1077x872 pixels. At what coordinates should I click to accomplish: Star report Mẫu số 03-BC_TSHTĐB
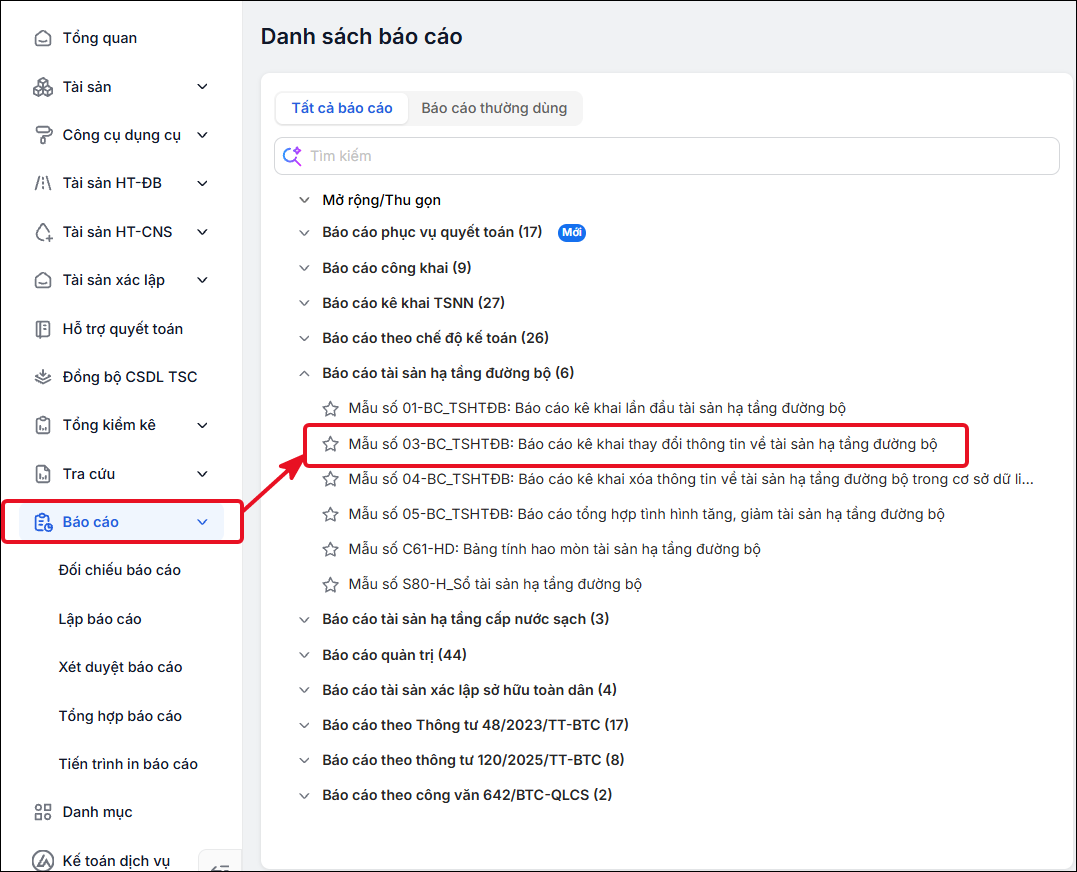click(x=330, y=444)
